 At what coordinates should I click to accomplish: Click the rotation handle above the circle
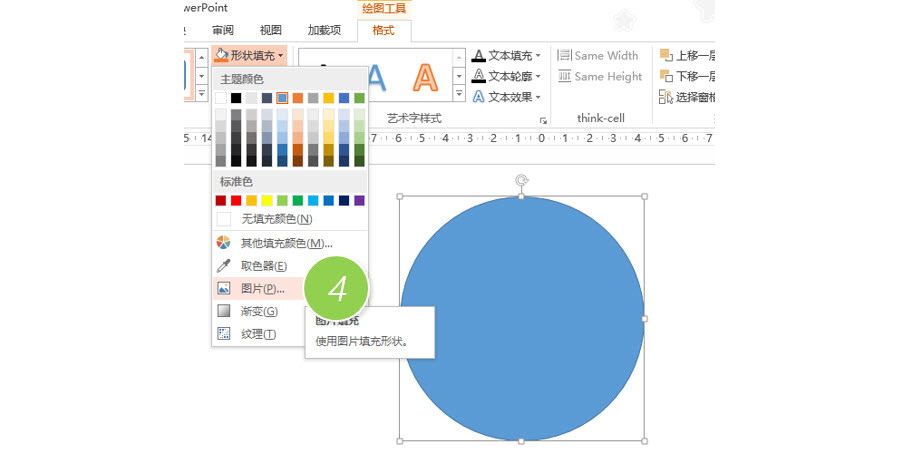point(521,181)
